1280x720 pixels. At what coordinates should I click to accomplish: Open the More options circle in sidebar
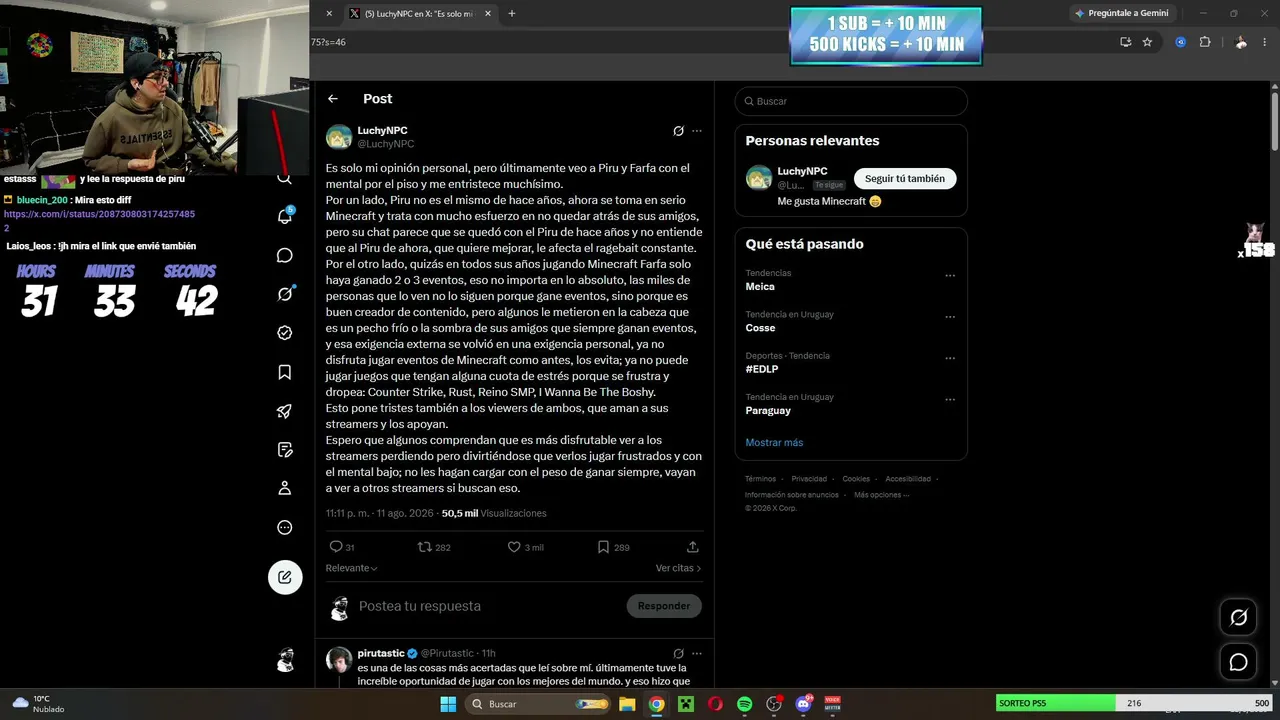[285, 527]
